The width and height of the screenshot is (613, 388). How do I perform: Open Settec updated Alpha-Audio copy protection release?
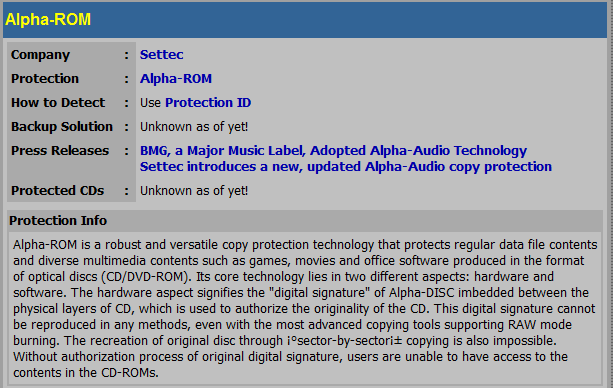click(346, 167)
